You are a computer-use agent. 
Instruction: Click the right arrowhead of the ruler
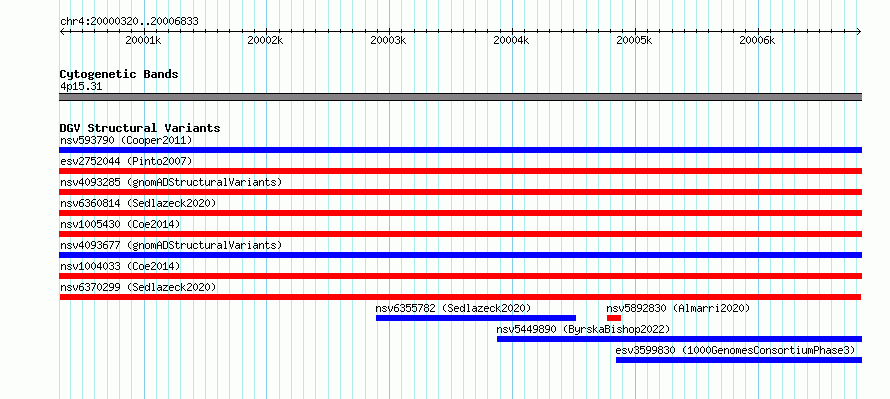859,32
